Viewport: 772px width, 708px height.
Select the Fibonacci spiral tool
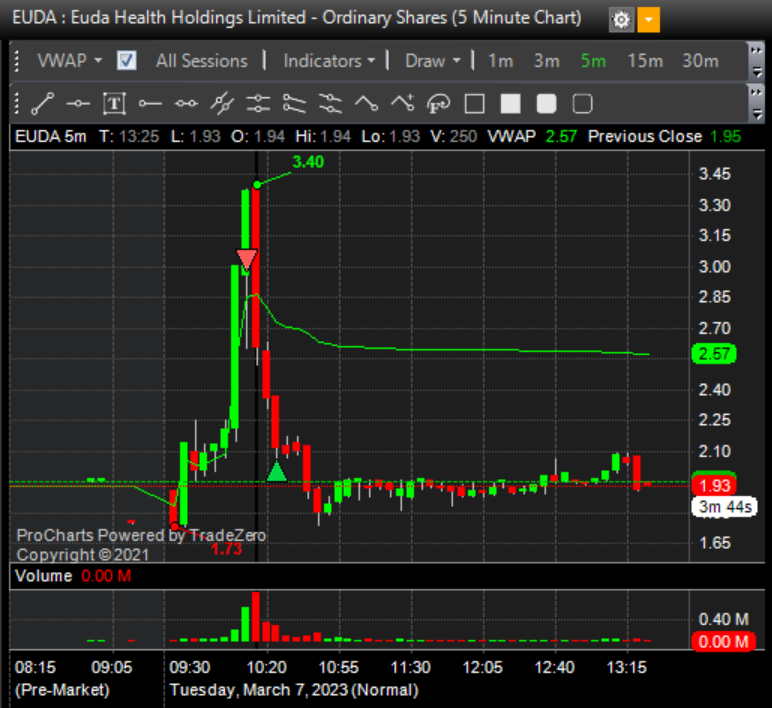tap(438, 103)
